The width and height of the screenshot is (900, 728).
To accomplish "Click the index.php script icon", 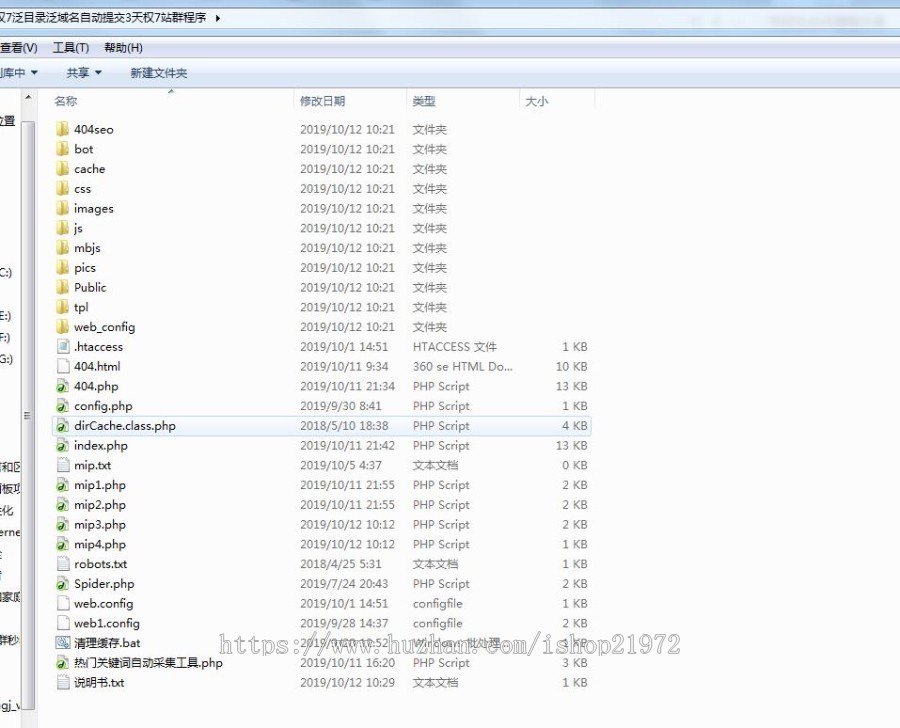I will [x=63, y=446].
